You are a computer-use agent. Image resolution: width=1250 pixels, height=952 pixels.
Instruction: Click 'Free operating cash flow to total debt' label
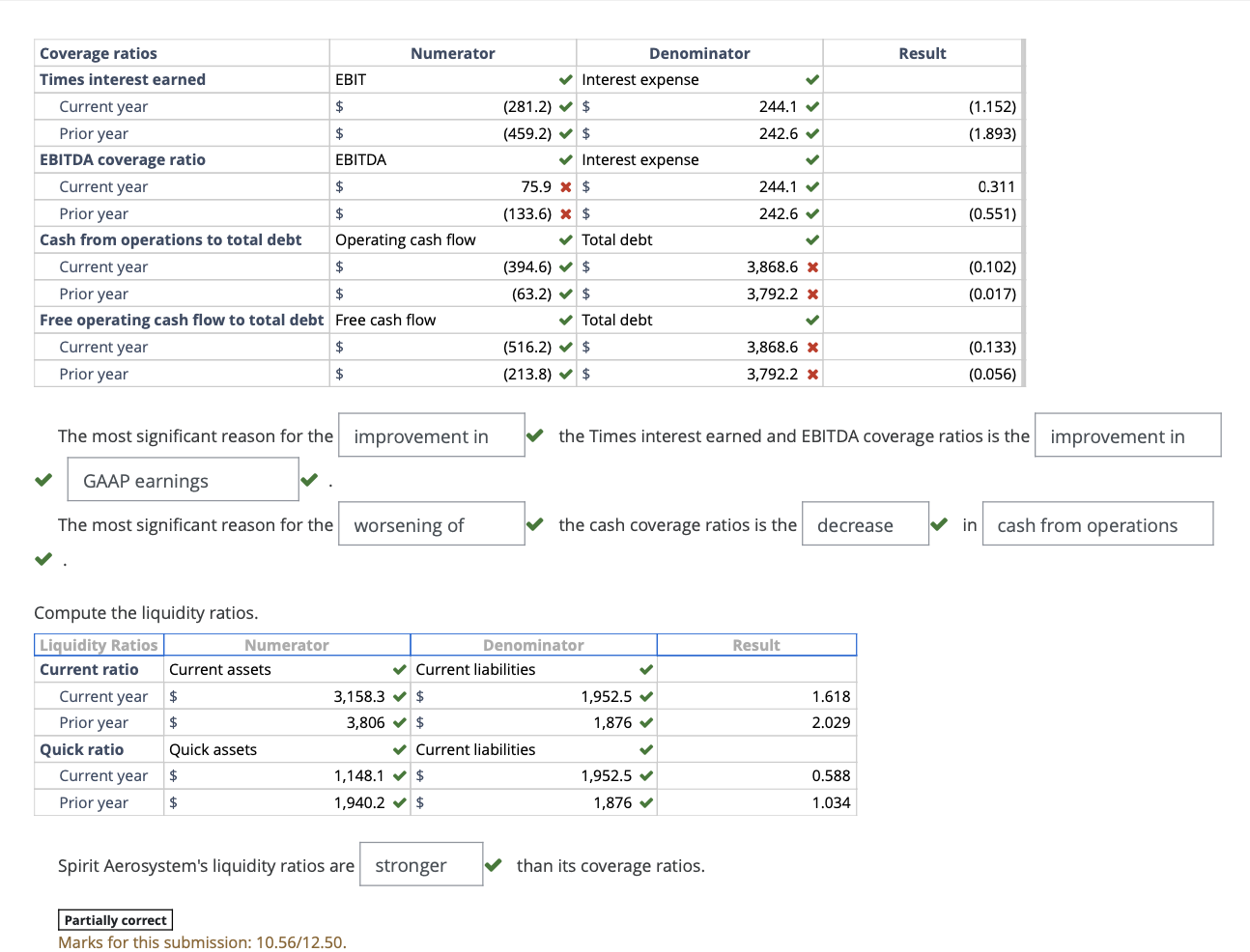(x=182, y=321)
